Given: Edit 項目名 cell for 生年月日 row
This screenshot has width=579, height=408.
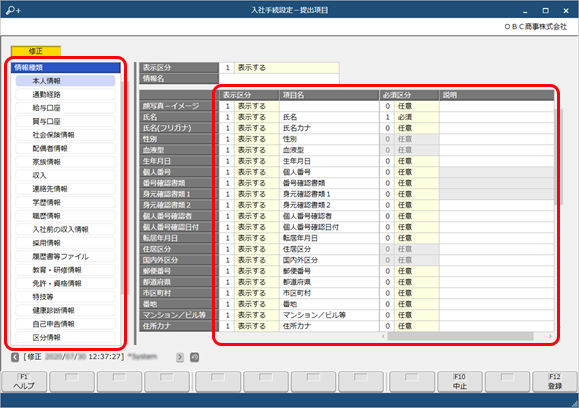Looking at the screenshot, I should pos(329,161).
